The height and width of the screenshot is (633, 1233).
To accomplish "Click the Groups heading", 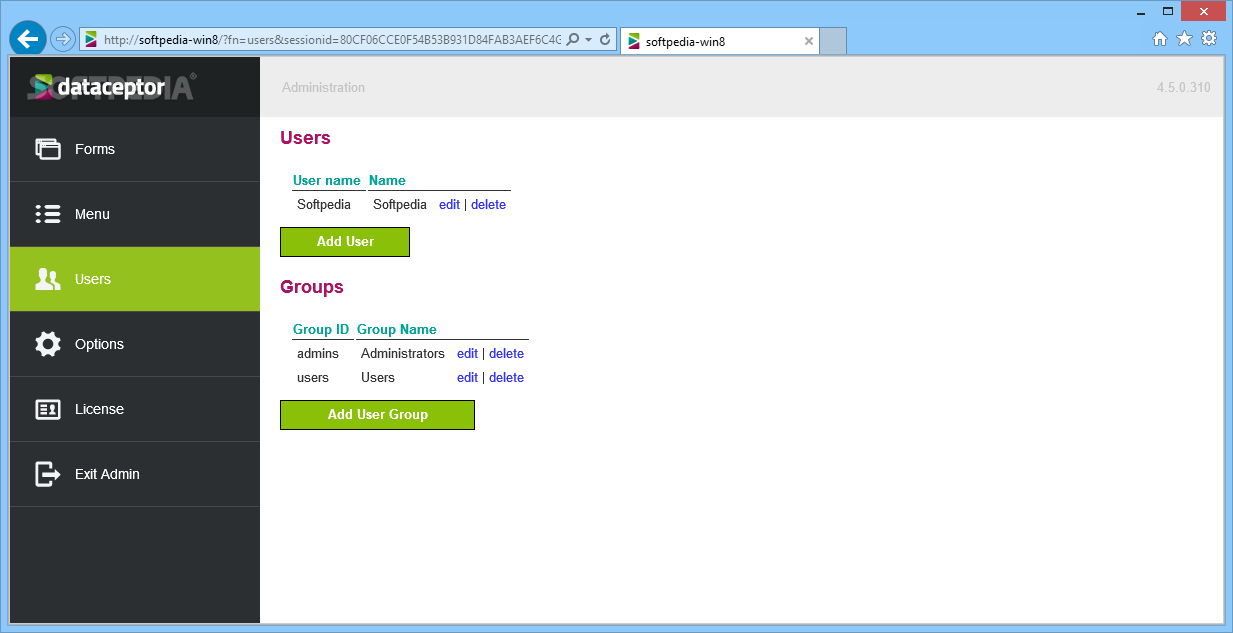I will coord(312,287).
